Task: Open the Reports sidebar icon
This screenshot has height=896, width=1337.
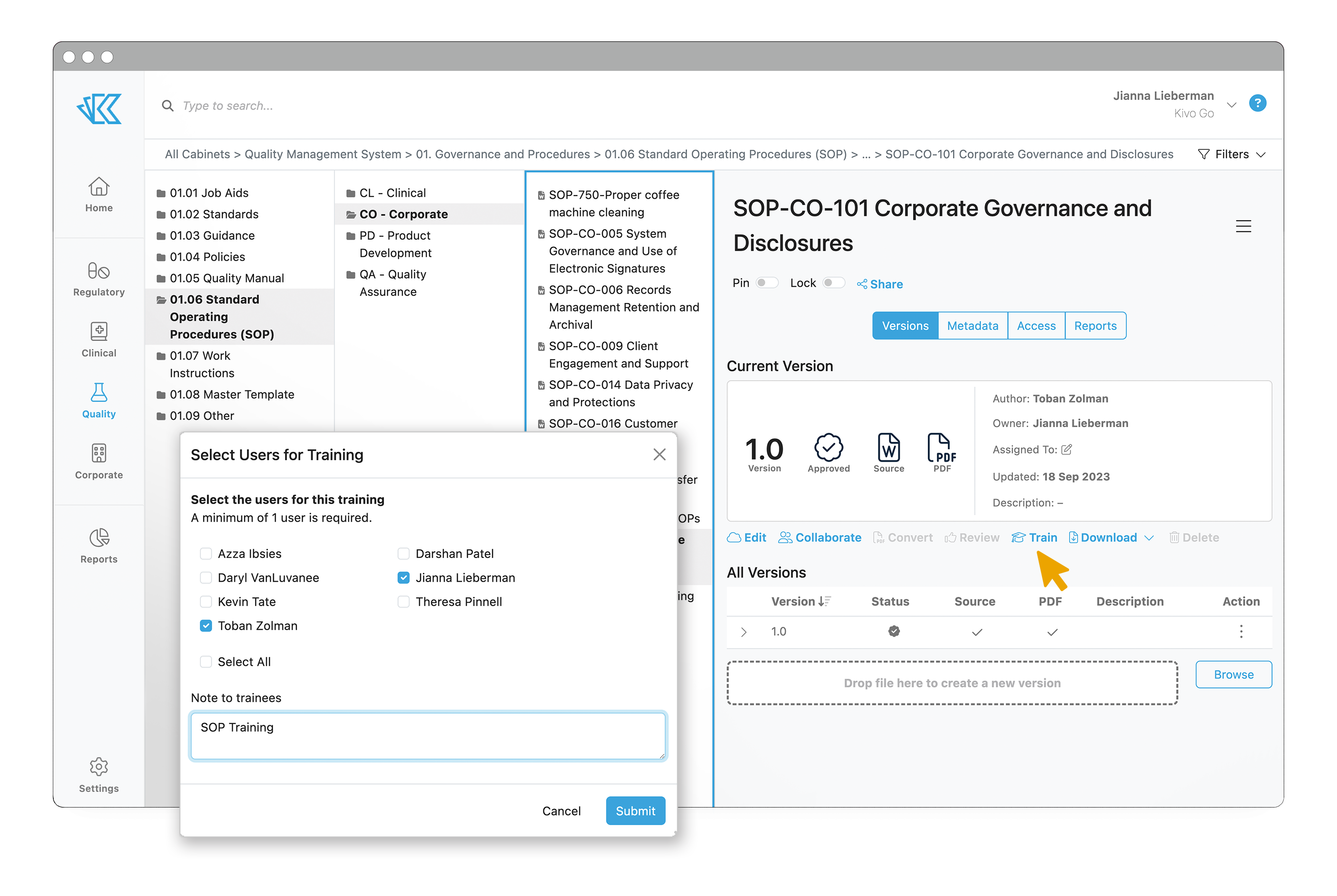Action: click(98, 545)
